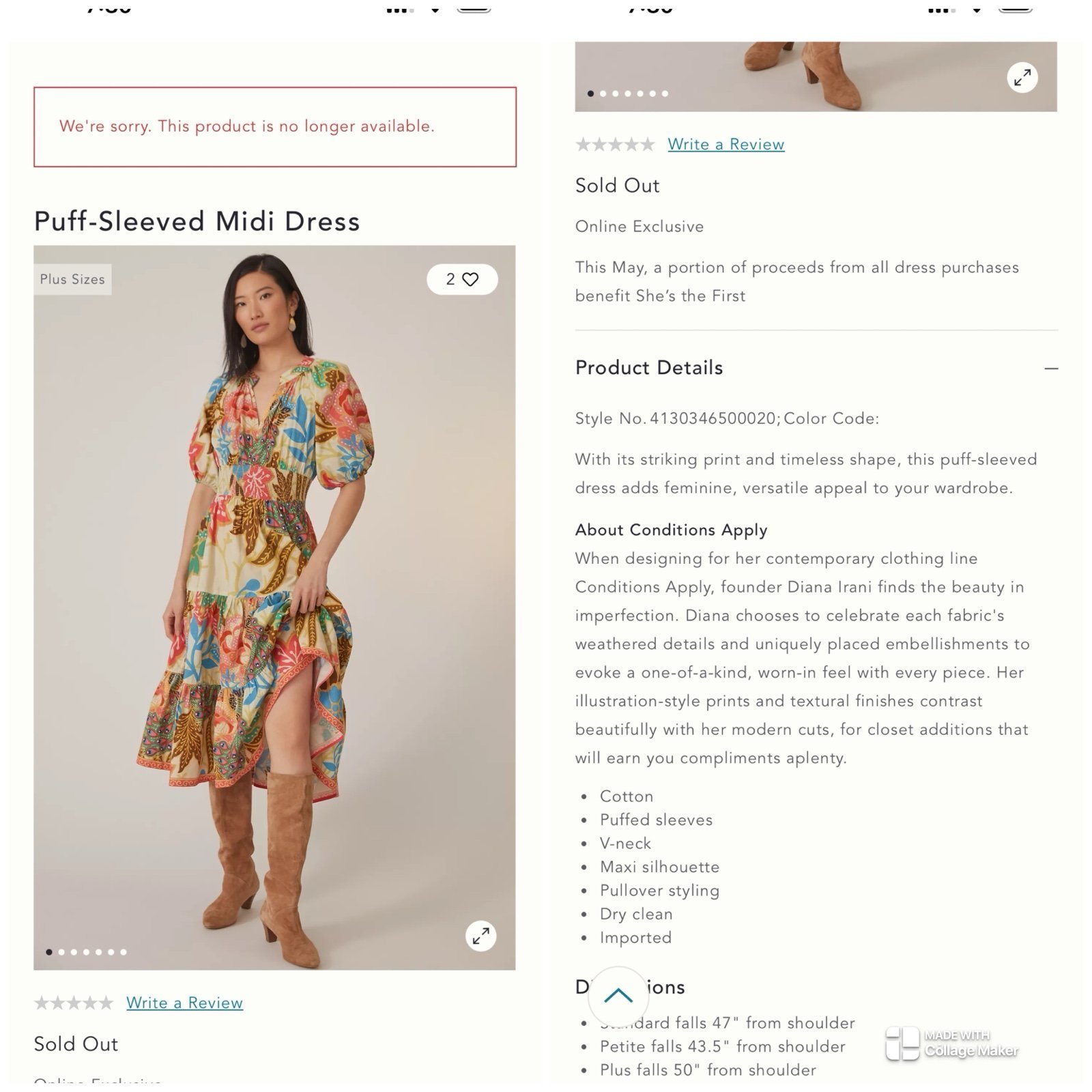Tap the Plus Sizes badge on photo
Viewport: 1092px width, 1092px height.
[72, 279]
